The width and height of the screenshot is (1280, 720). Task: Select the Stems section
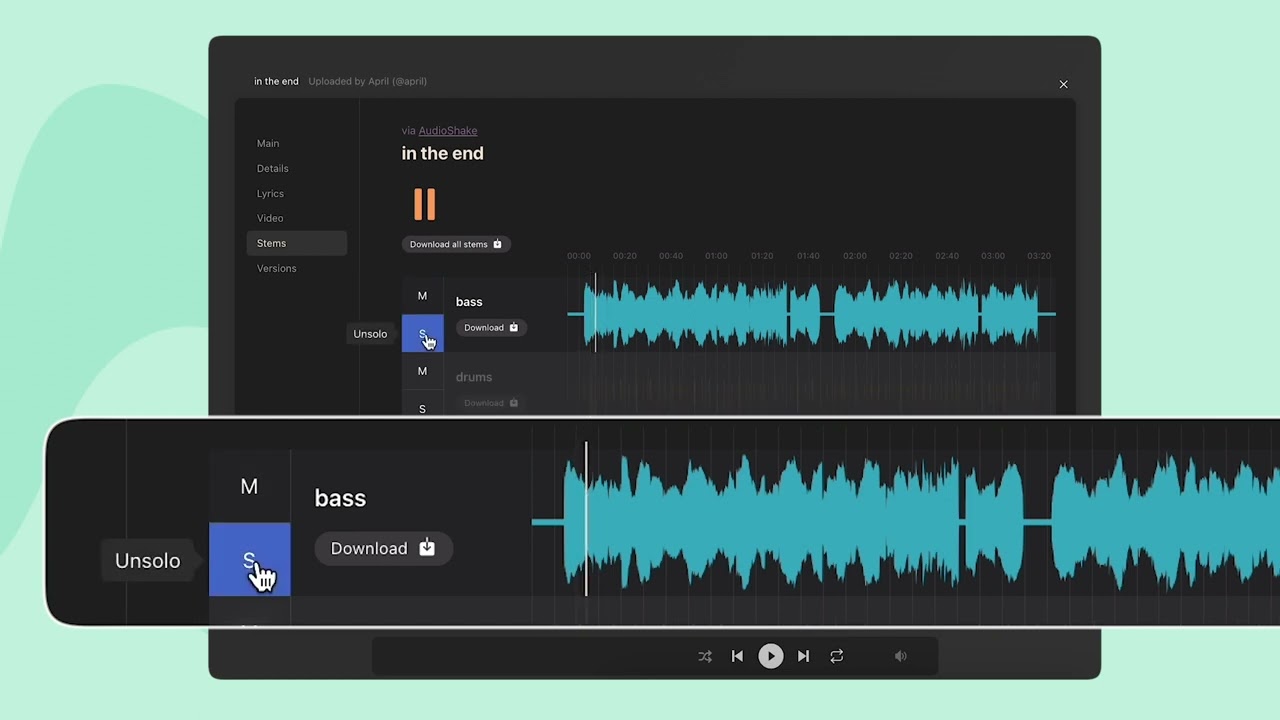click(x=296, y=243)
